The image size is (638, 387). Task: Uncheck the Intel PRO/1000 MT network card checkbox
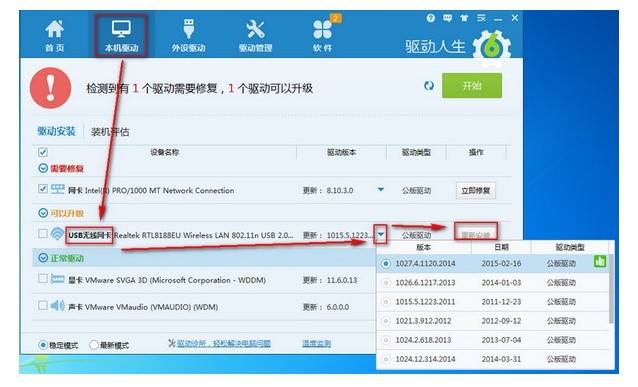coord(43,189)
